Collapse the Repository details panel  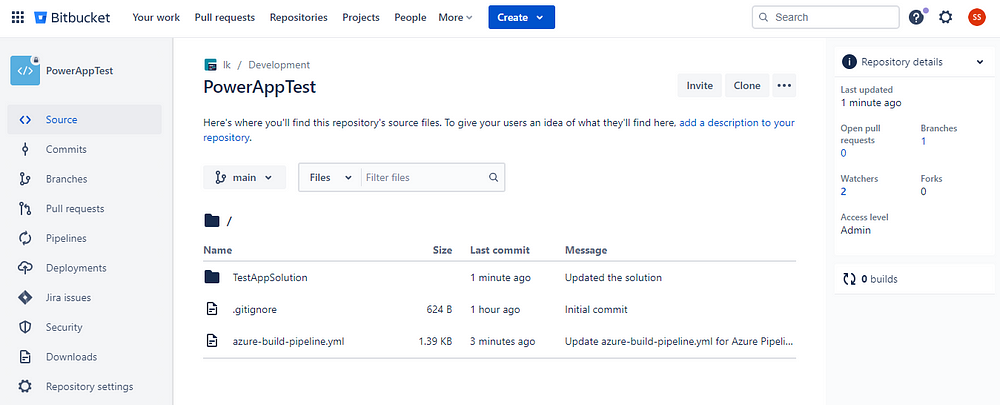[980, 62]
